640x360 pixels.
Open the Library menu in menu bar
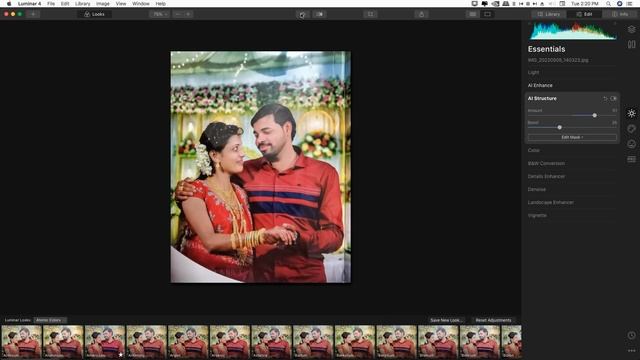82,4
